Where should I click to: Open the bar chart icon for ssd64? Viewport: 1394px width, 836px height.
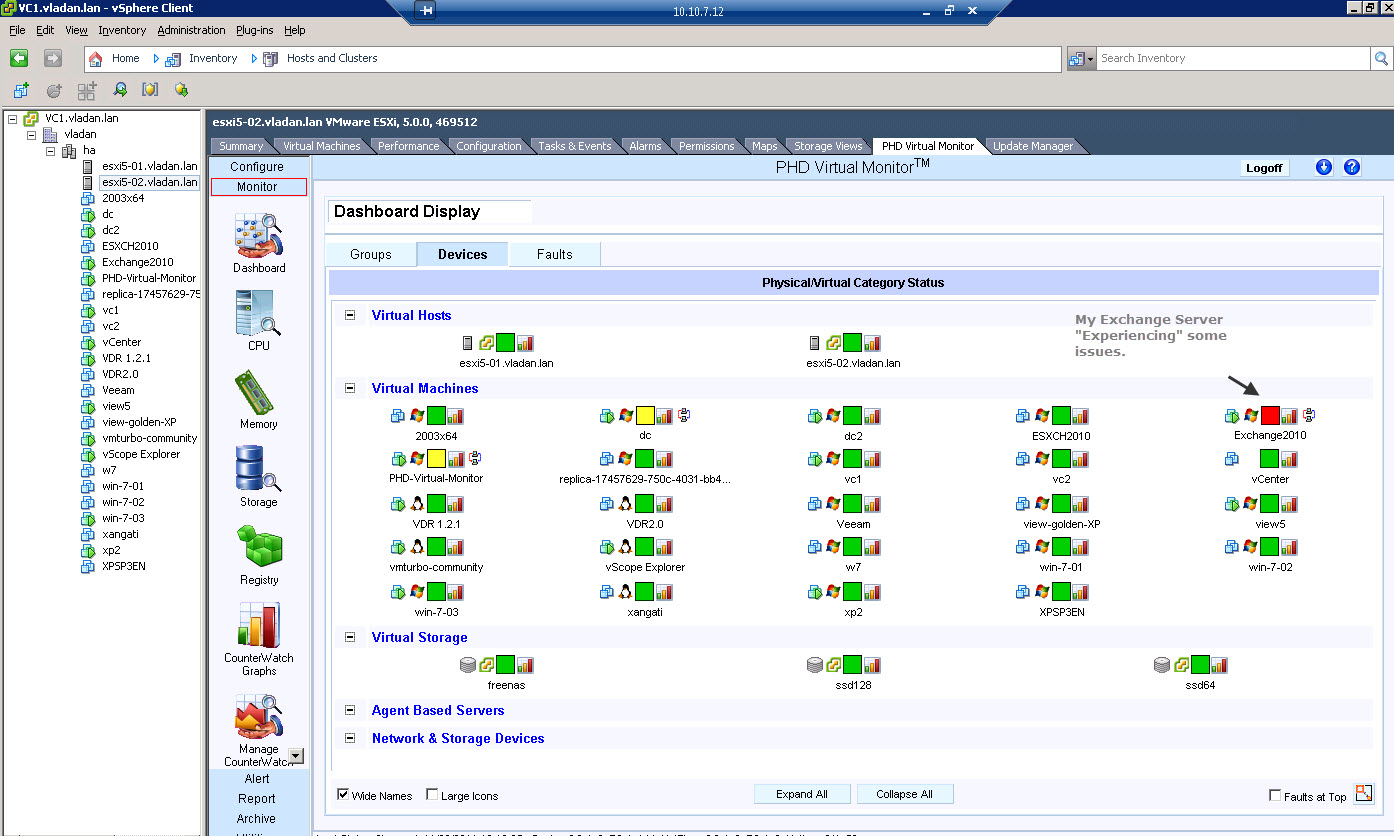[x=1219, y=665]
